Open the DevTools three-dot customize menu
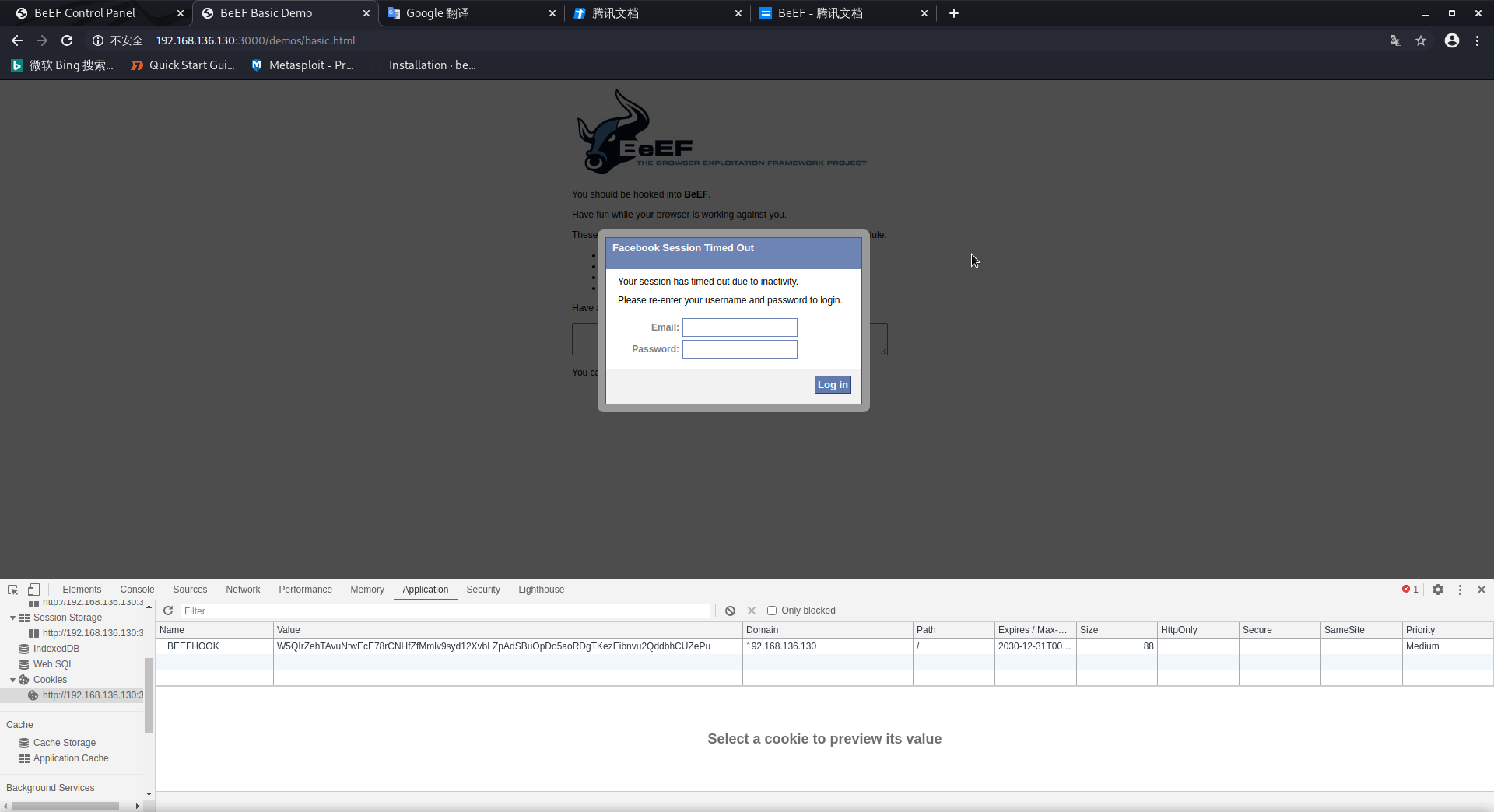Viewport: 1494px width, 812px height. coord(1460,590)
